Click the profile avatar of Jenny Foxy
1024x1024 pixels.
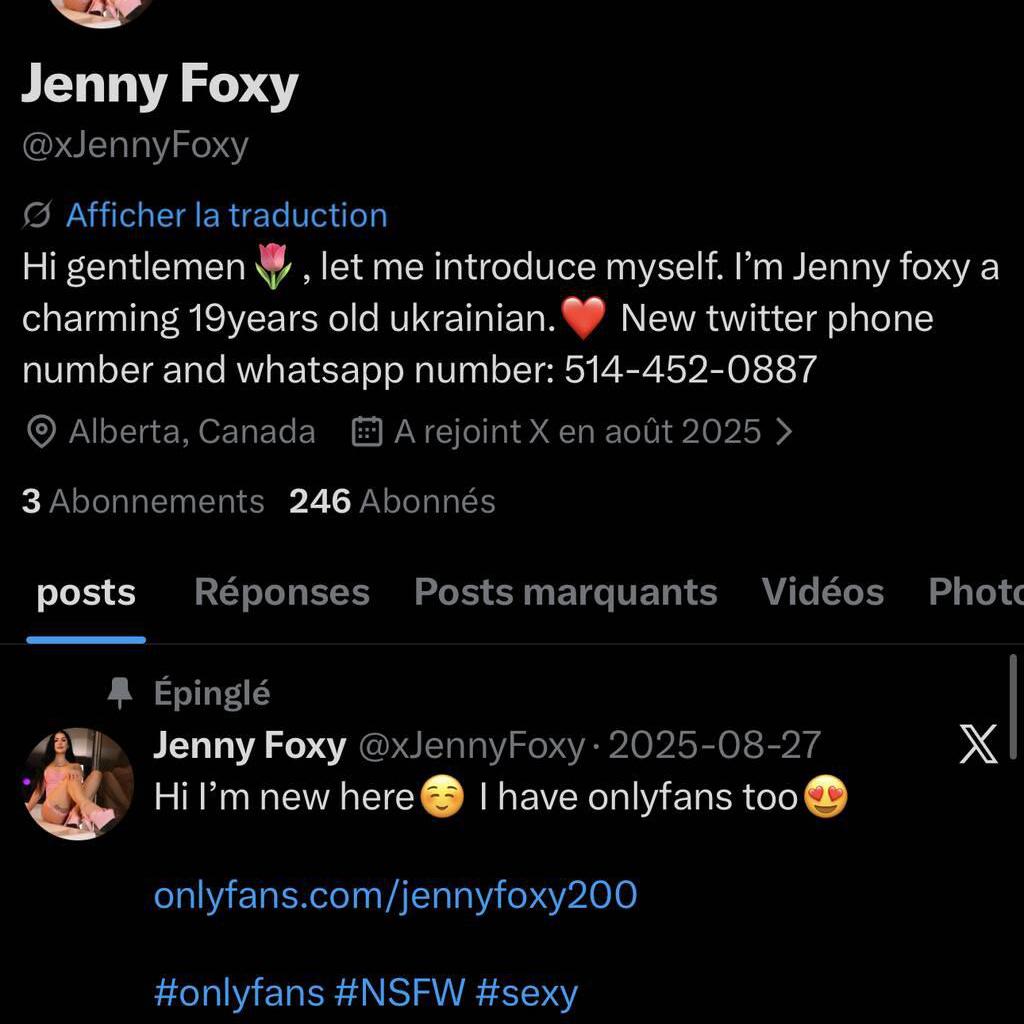click(79, 784)
